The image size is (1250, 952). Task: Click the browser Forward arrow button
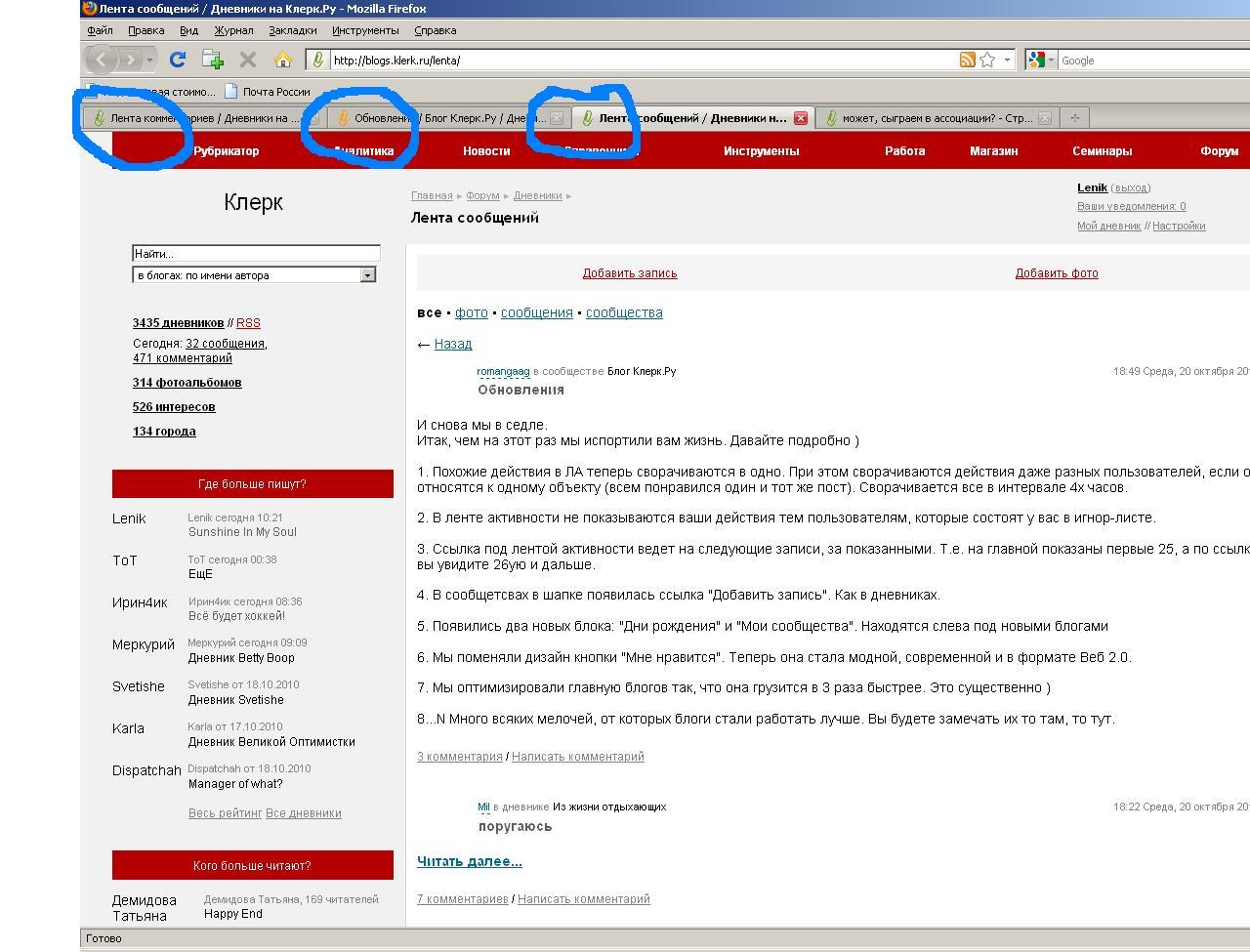[x=130, y=60]
